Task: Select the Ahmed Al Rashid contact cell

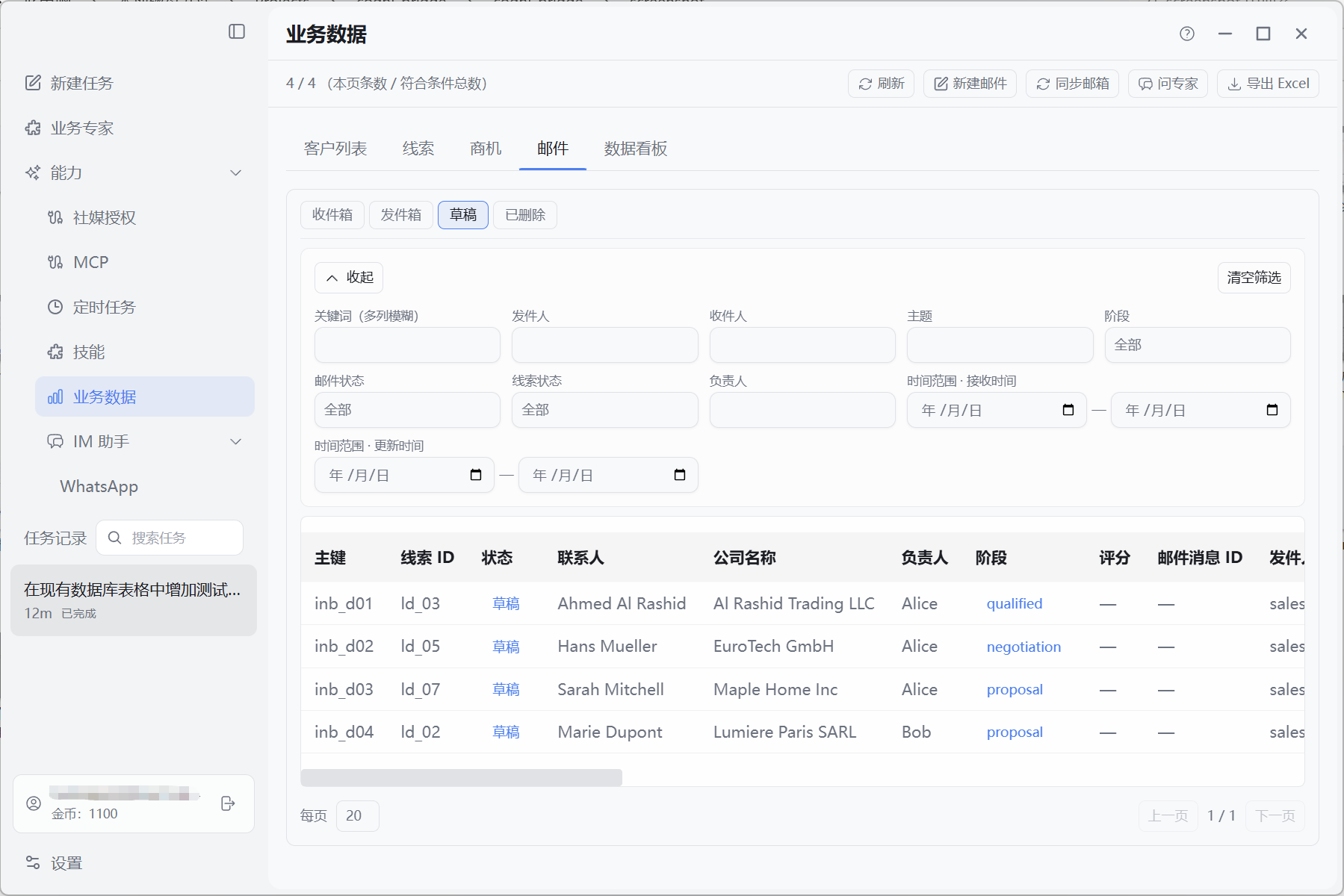Action: click(622, 603)
